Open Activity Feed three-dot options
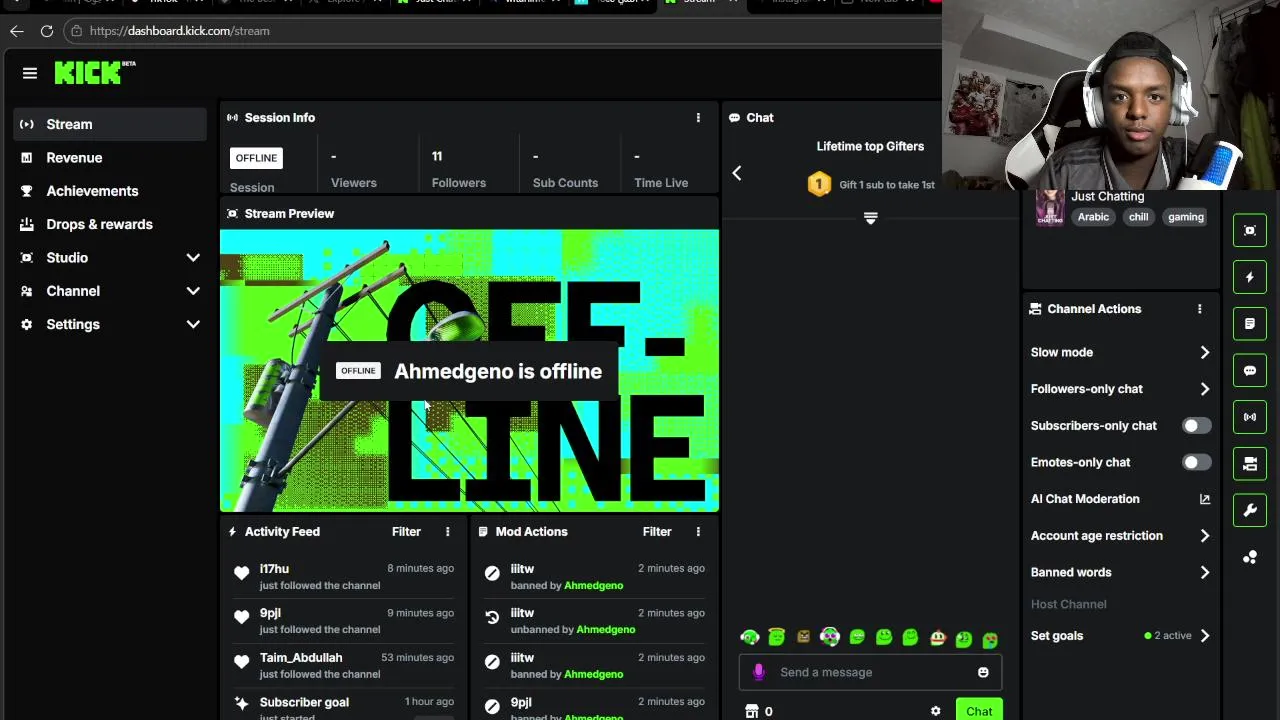The width and height of the screenshot is (1280, 720). tap(447, 532)
